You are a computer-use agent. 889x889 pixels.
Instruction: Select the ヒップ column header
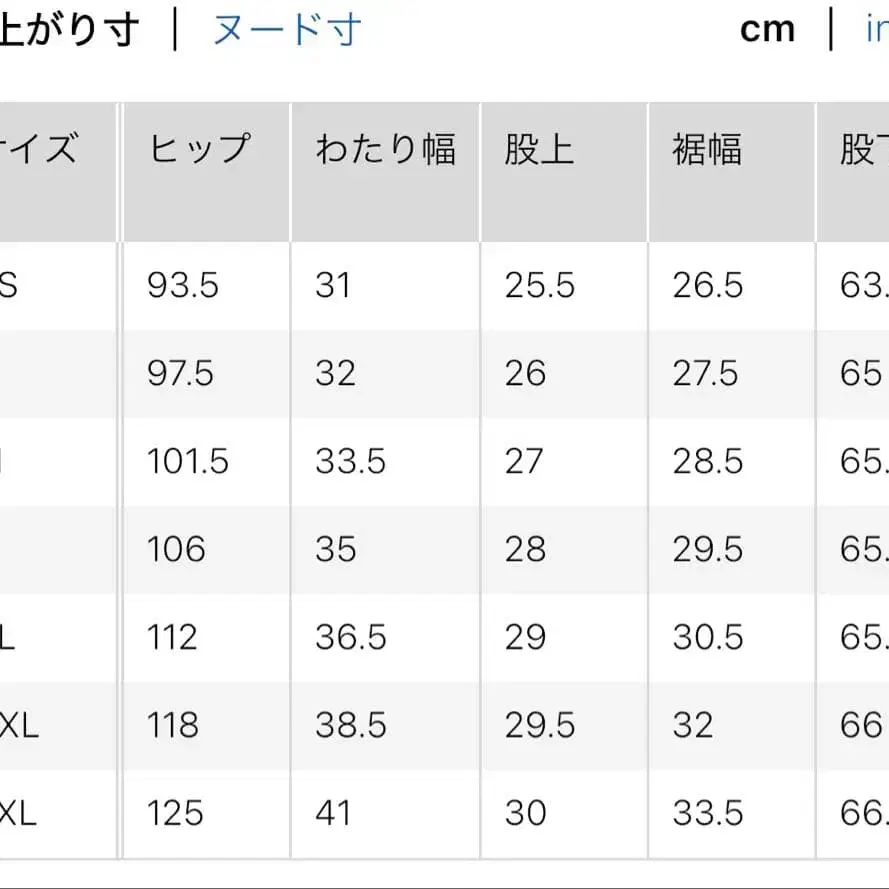click(x=201, y=148)
